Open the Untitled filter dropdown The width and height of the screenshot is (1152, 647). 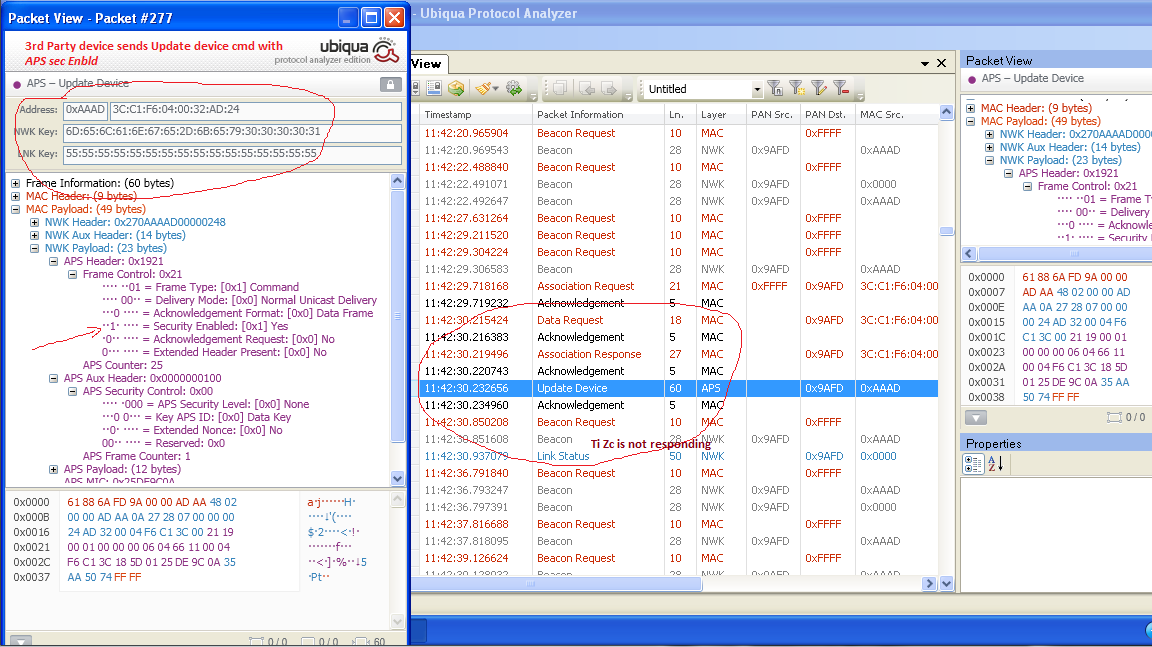[x=757, y=90]
